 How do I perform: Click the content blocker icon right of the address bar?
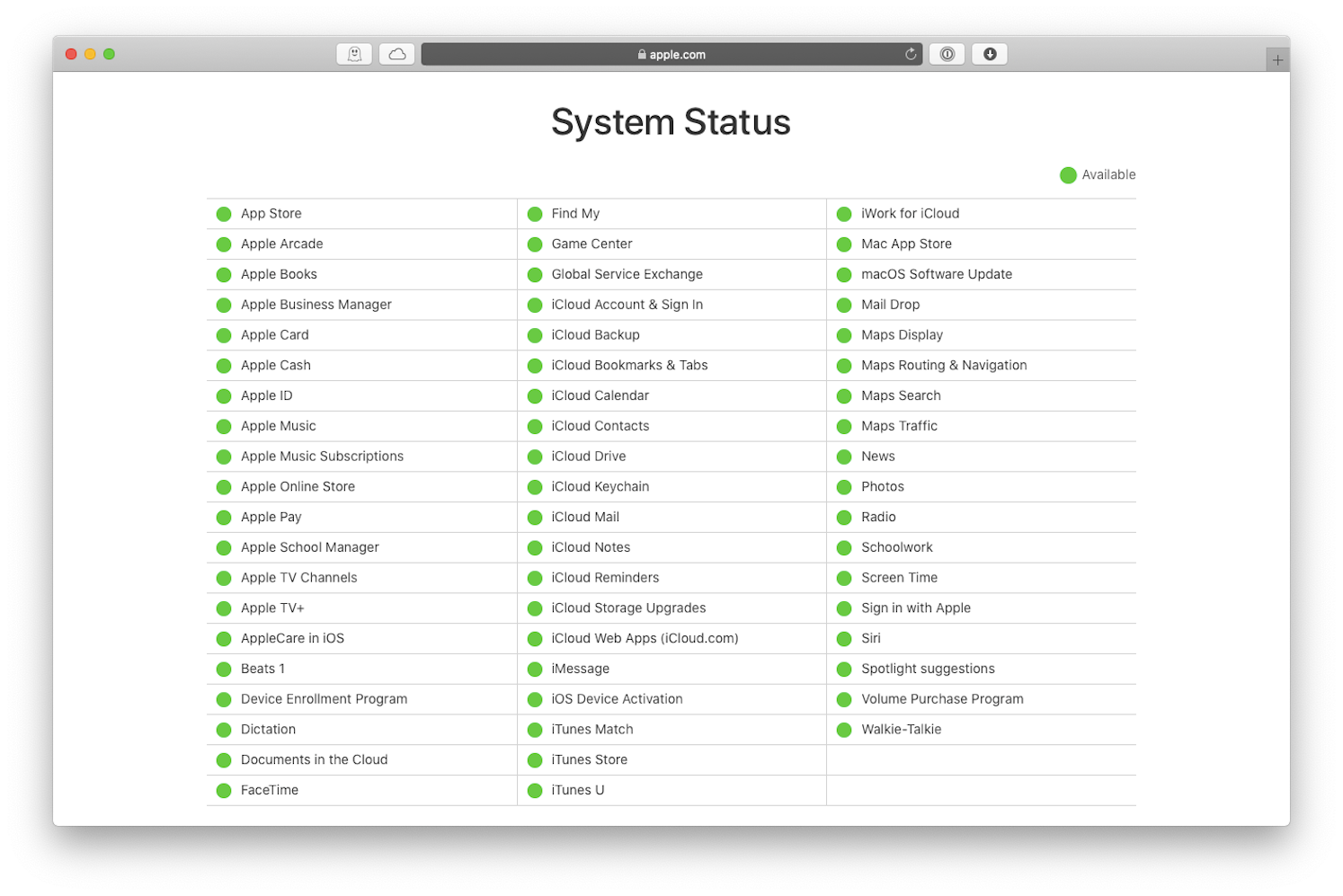click(947, 54)
